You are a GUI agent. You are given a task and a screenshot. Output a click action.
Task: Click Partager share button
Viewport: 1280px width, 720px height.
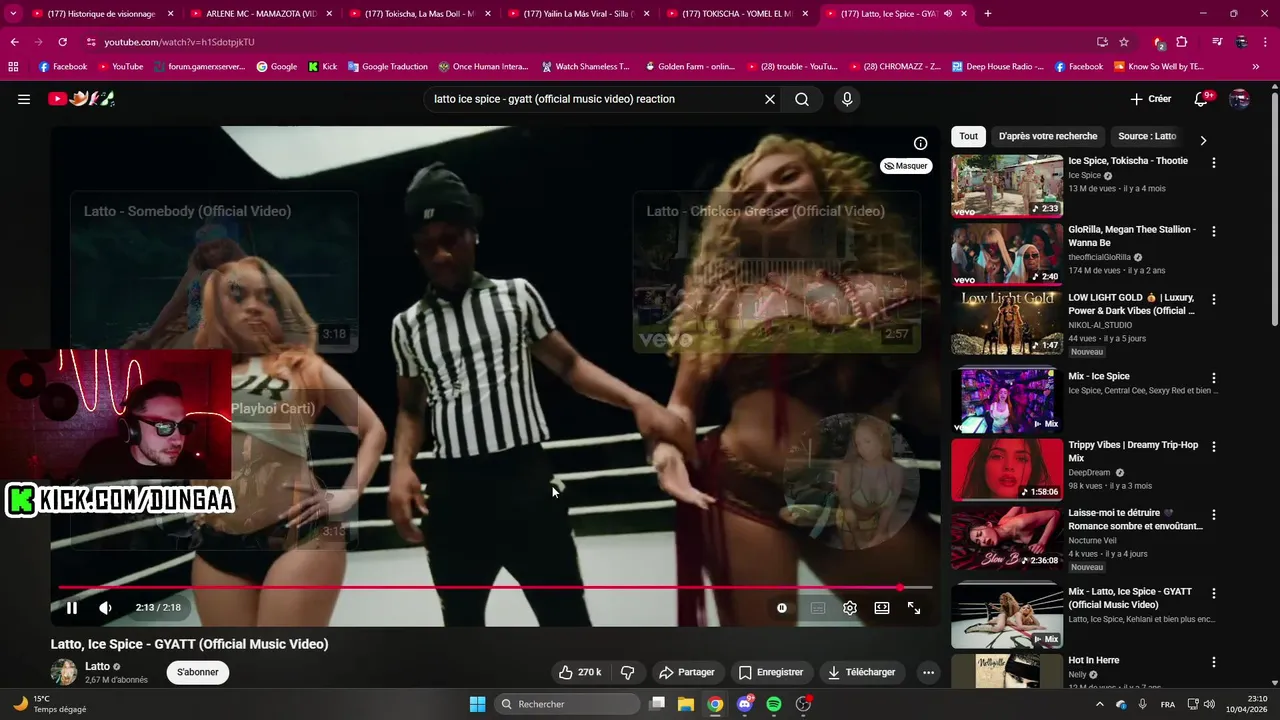687,672
